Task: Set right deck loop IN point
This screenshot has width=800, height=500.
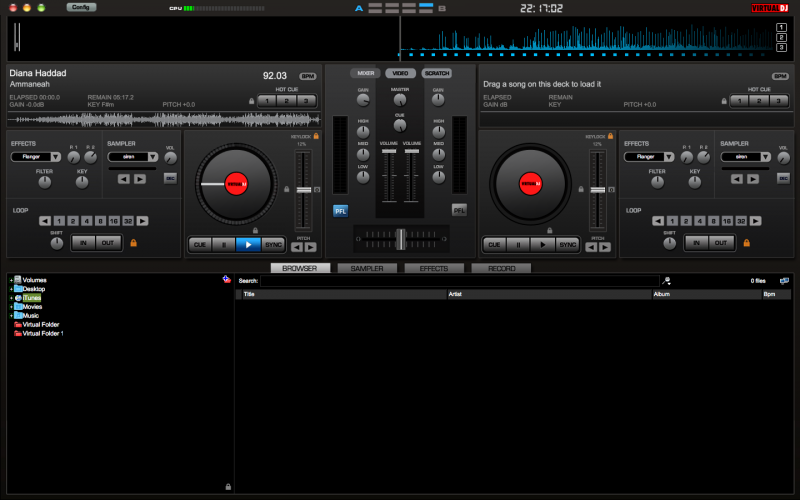Action: point(696,243)
